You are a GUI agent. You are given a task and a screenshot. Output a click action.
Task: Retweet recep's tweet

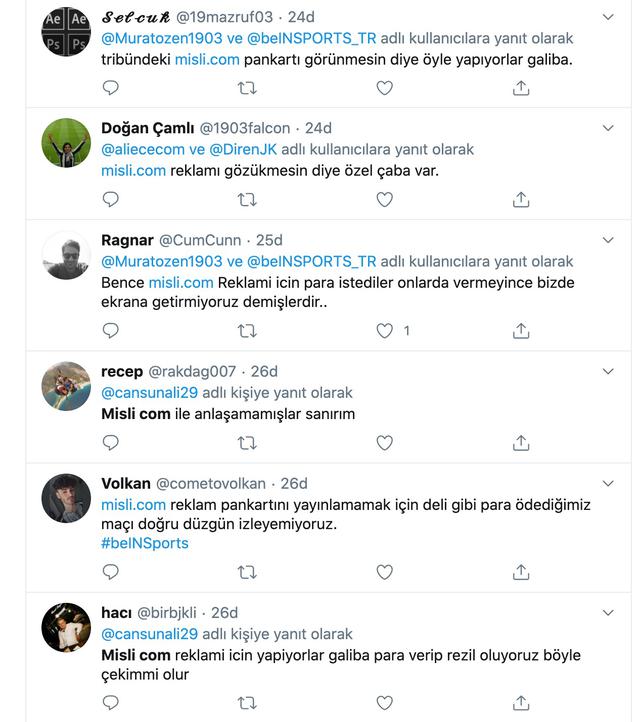click(247, 441)
